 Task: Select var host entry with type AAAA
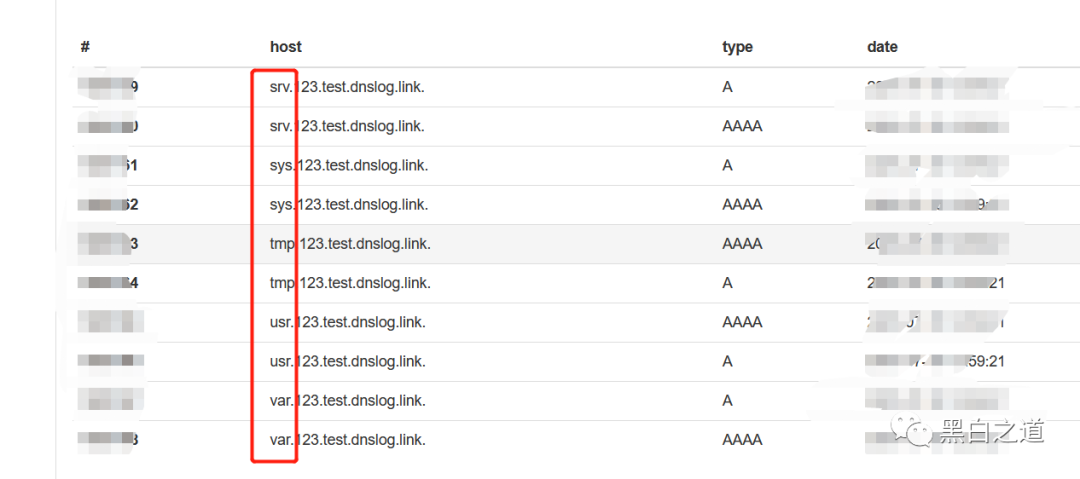coord(347,439)
